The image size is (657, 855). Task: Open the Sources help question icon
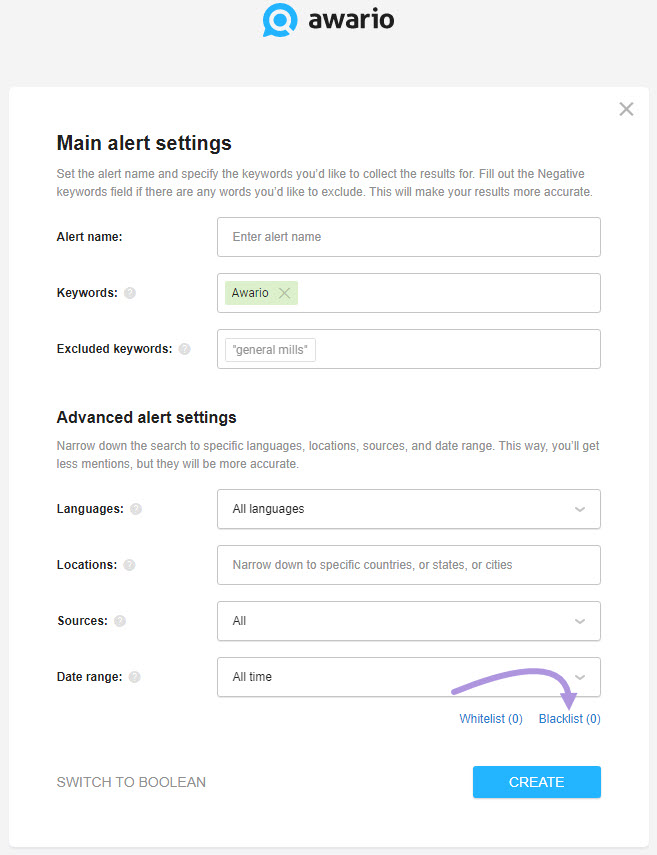120,621
